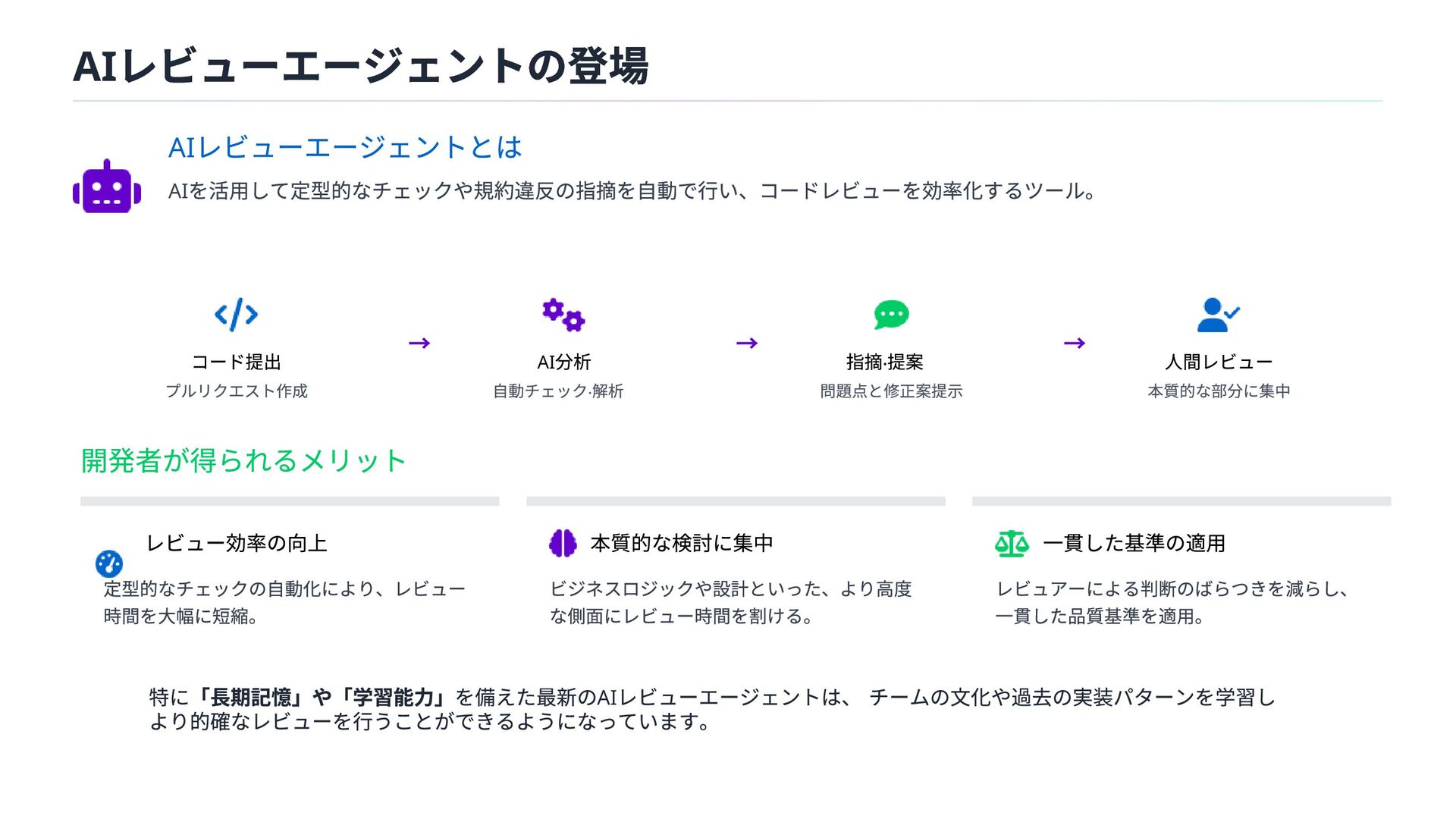Select the AIレビューエージェントとは heading

click(345, 147)
